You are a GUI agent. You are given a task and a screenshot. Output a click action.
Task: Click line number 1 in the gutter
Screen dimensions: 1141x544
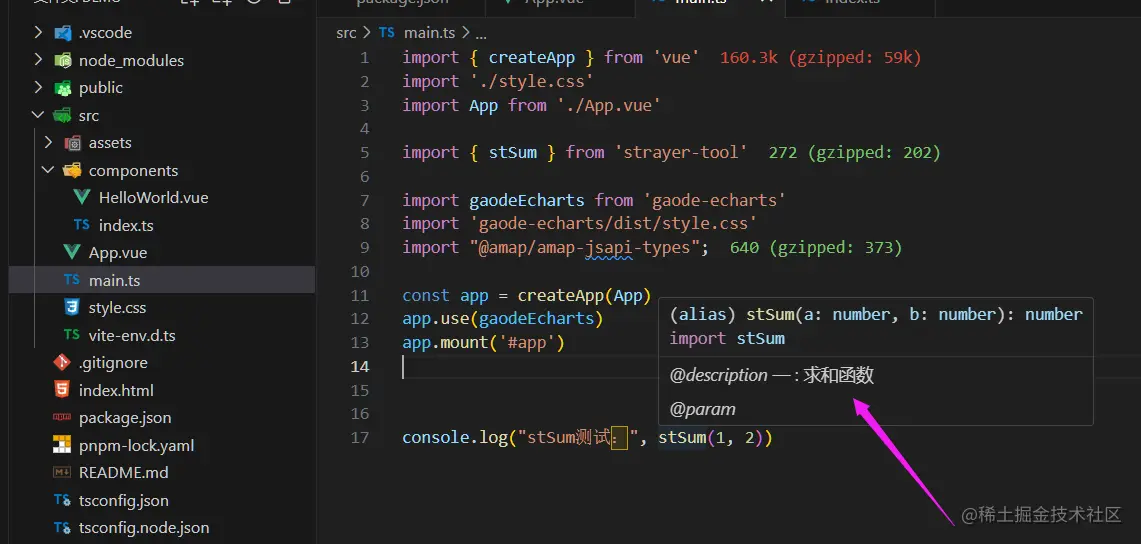(x=365, y=57)
